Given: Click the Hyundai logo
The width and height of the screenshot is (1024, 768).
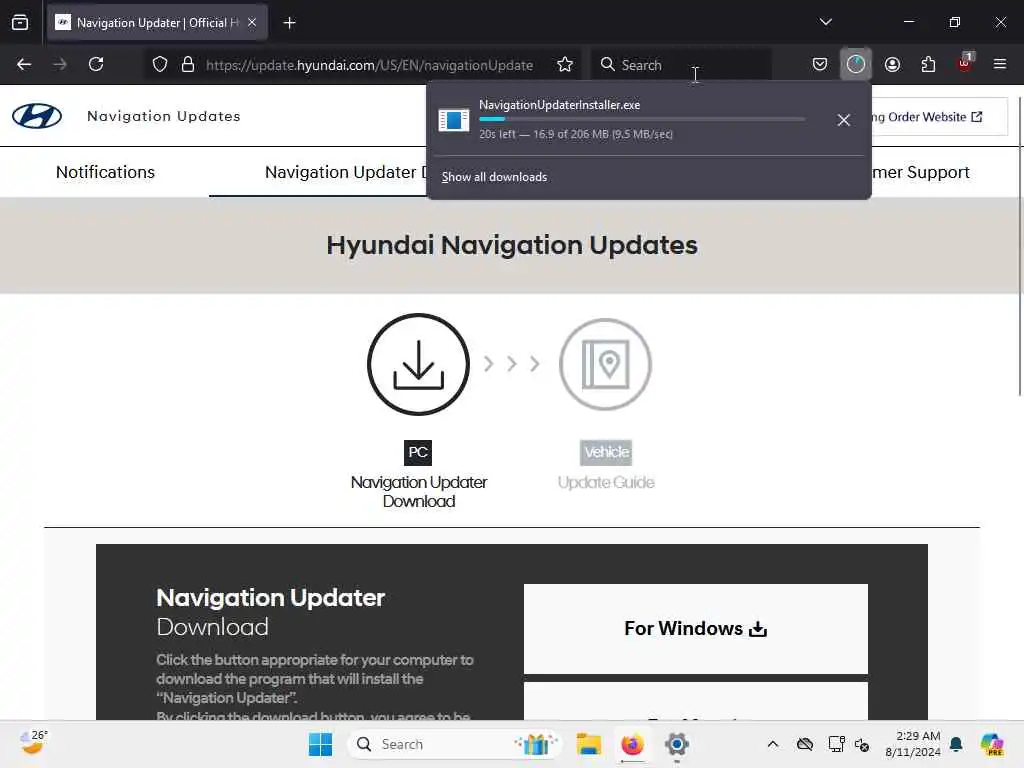Looking at the screenshot, I should pos(37,116).
